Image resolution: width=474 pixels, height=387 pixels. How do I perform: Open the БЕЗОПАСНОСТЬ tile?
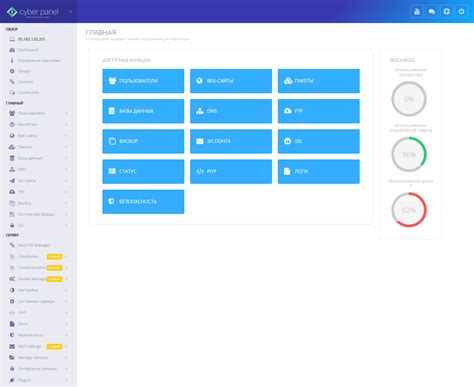[x=143, y=202]
